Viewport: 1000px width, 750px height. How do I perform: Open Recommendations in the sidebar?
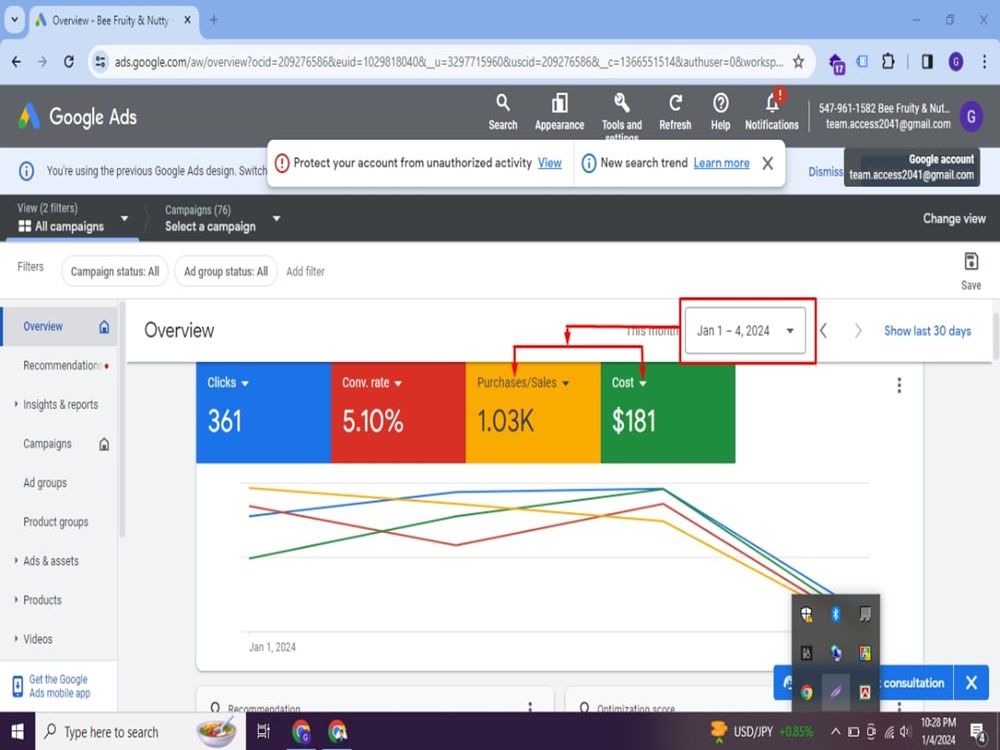tap(62, 365)
